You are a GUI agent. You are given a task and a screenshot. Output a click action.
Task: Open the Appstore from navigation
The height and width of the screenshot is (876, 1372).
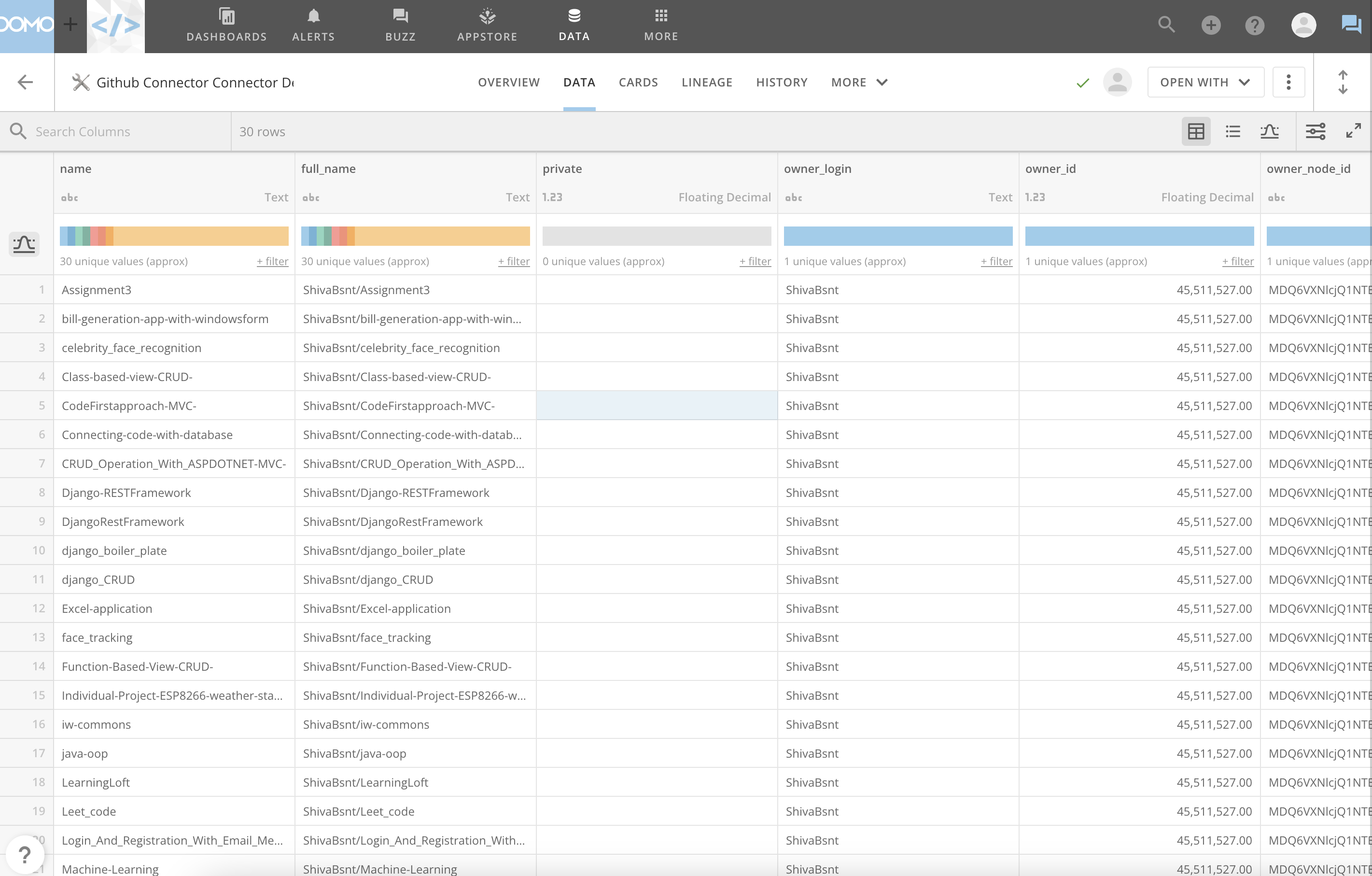tap(487, 25)
